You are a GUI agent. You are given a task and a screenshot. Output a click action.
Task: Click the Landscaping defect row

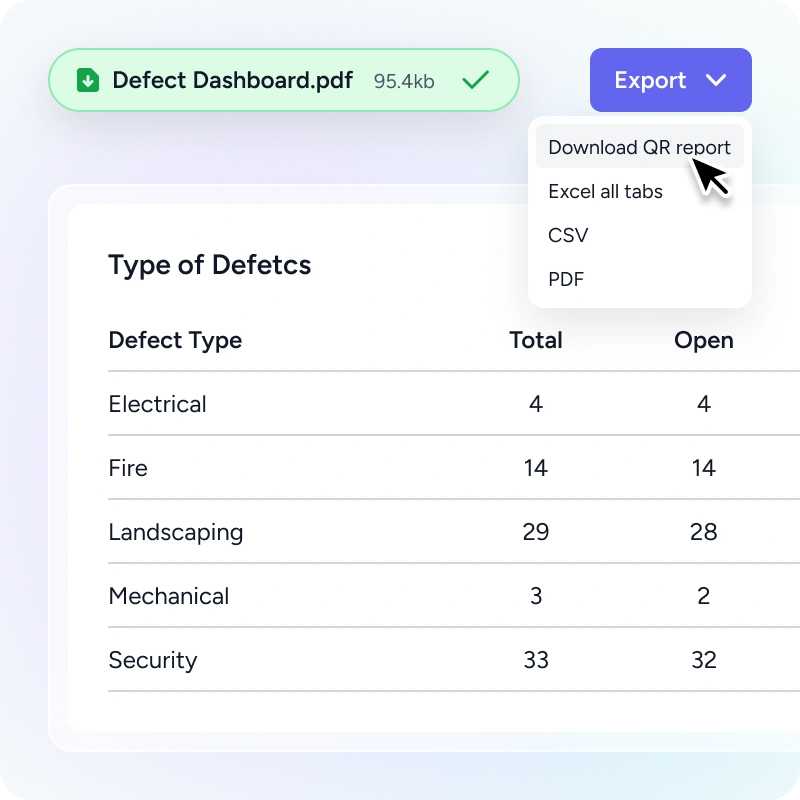176,532
